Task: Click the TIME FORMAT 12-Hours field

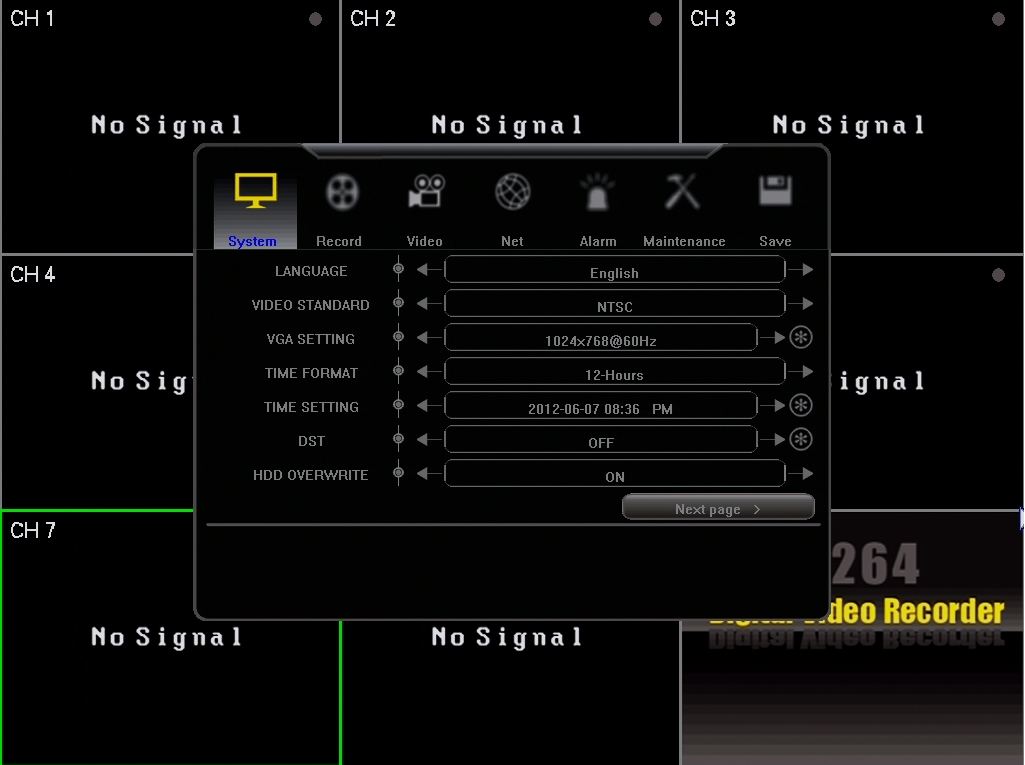Action: 614,372
